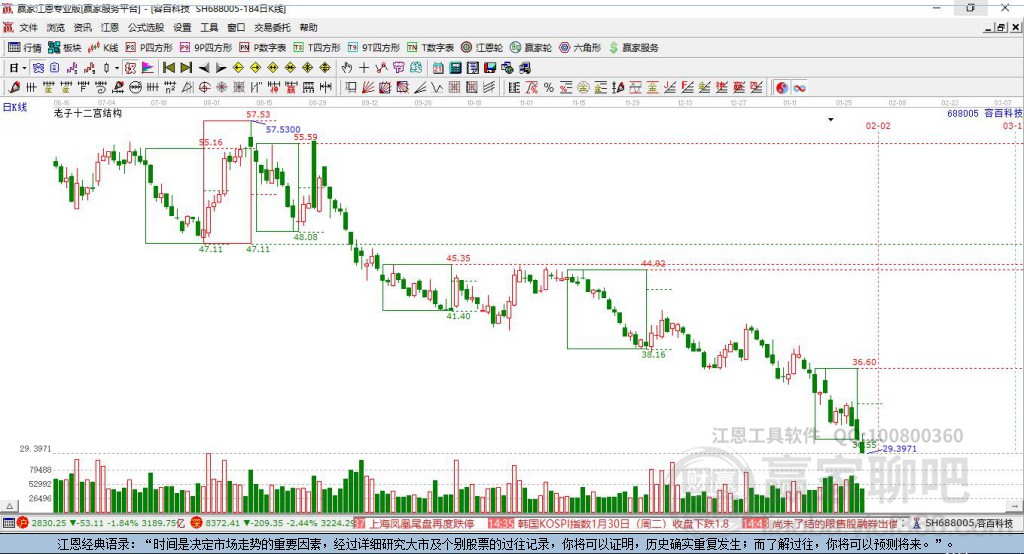Select the Gann fan lines tool
Viewport: 1024px width, 554px height.
pyautogui.click(x=368, y=87)
